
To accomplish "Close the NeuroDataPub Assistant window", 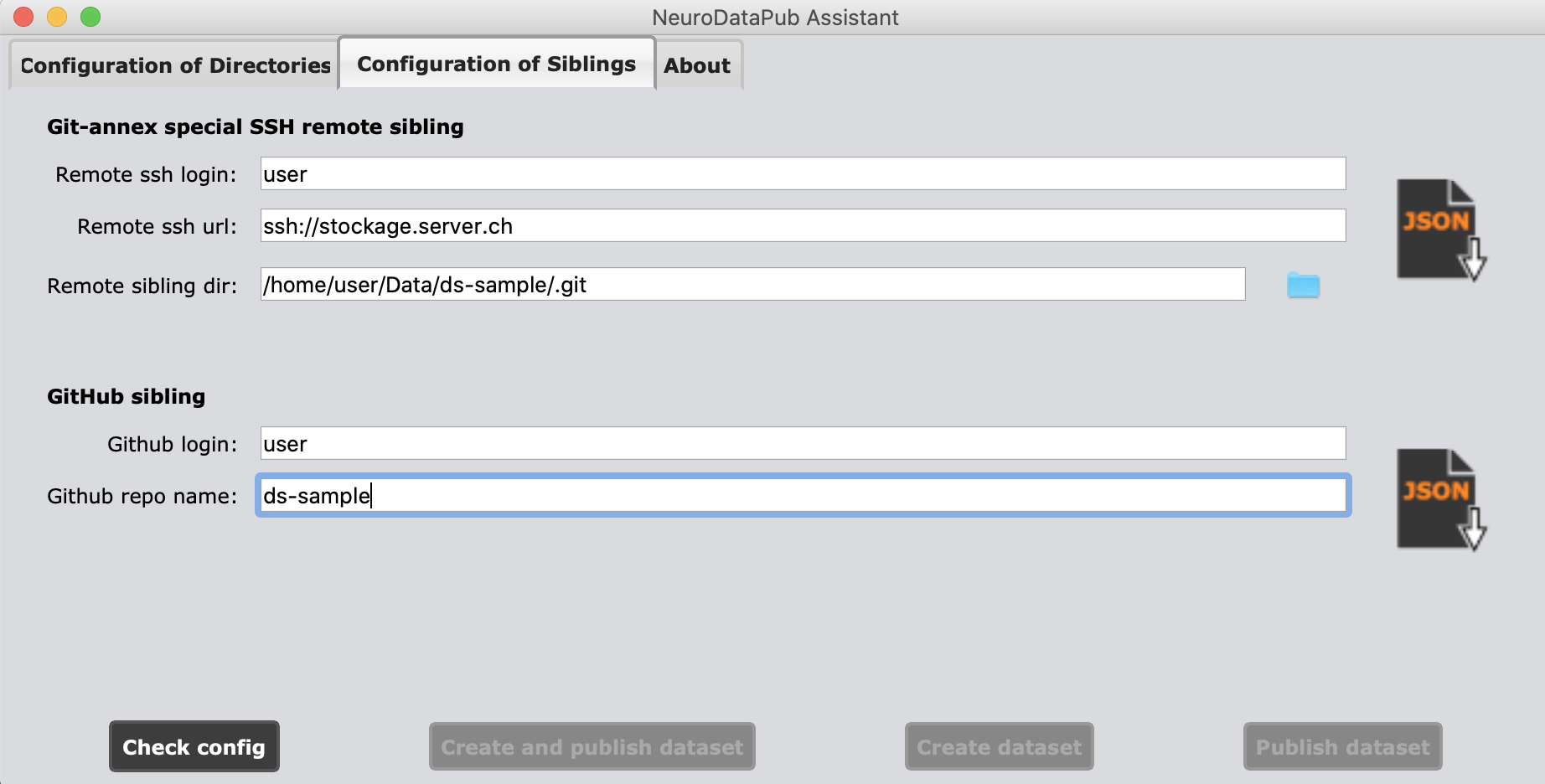I will pyautogui.click(x=23, y=17).
